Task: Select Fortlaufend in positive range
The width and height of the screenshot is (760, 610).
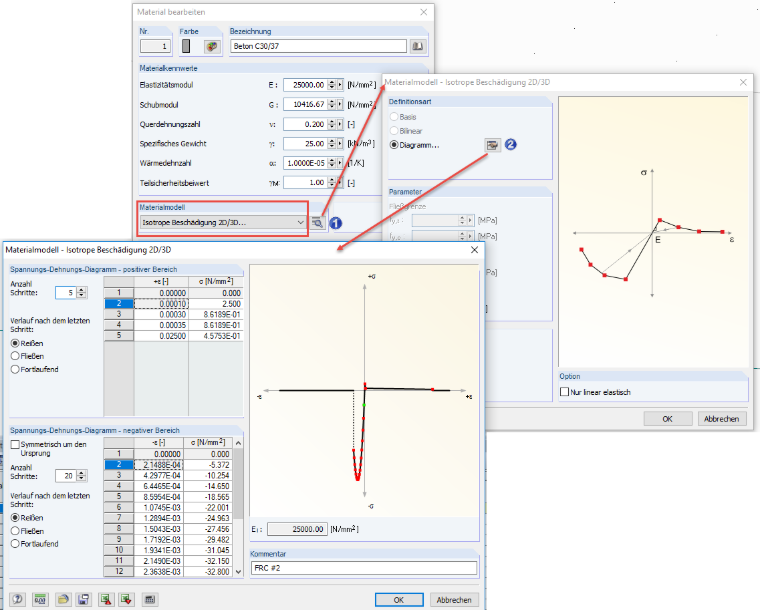Action: pos(15,369)
